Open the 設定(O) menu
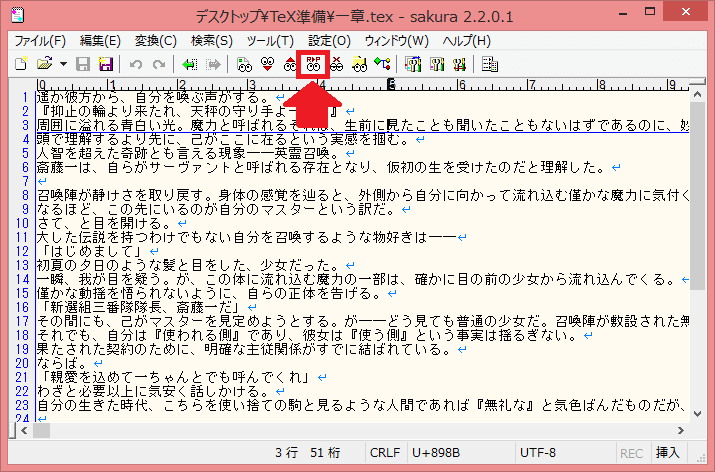Viewport: 715px width, 472px height. coord(329,41)
